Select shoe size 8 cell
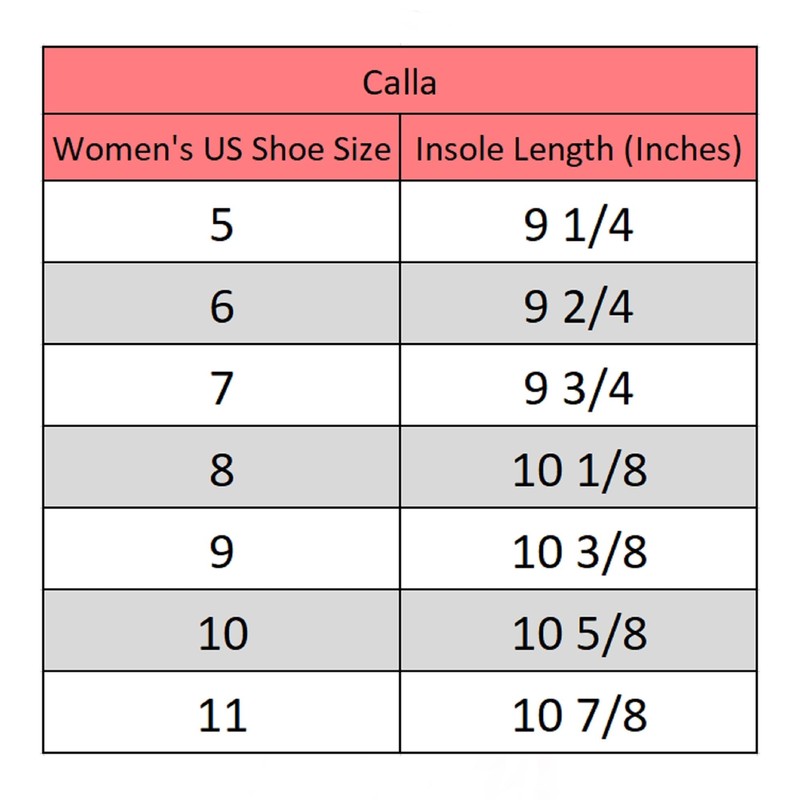Viewport: 800px width, 800px height. pos(221,470)
